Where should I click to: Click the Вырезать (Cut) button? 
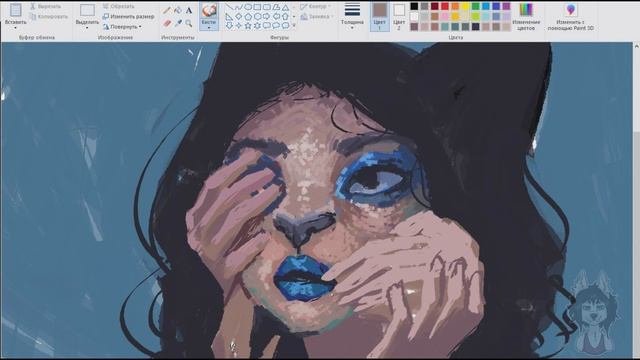(x=46, y=6)
